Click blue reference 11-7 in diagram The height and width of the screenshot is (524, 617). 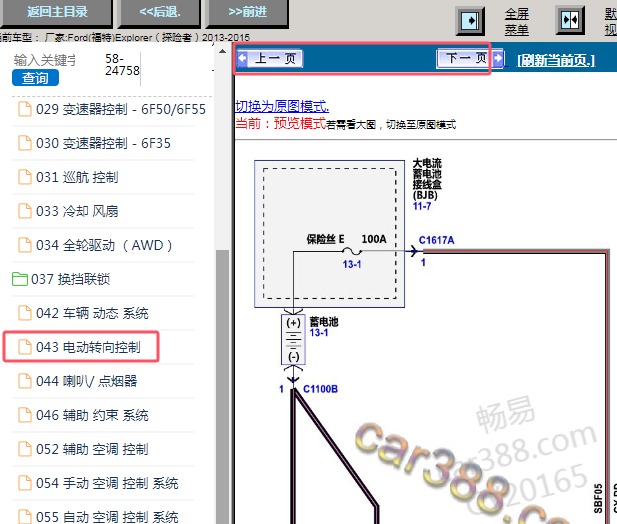tap(422, 206)
